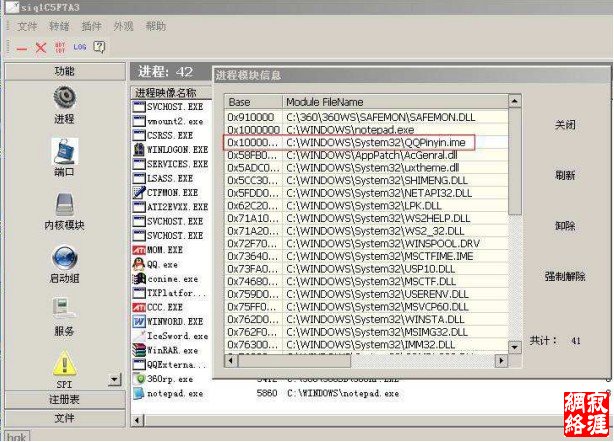614x442 pixels.
Task: Switch to the 文件 panel tab at bottom
Action: [65, 418]
